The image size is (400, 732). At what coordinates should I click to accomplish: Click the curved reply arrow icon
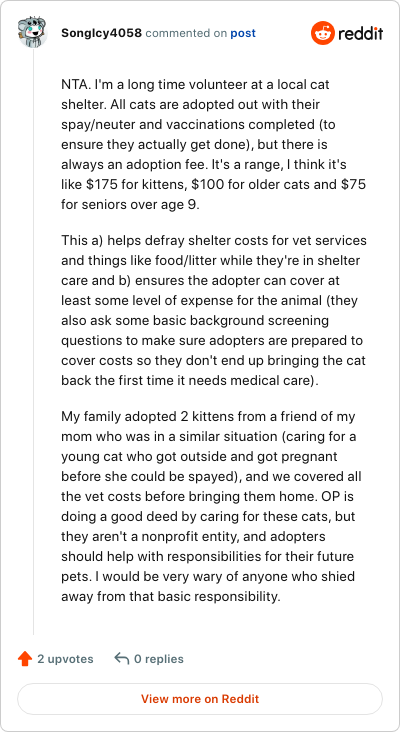point(121,659)
